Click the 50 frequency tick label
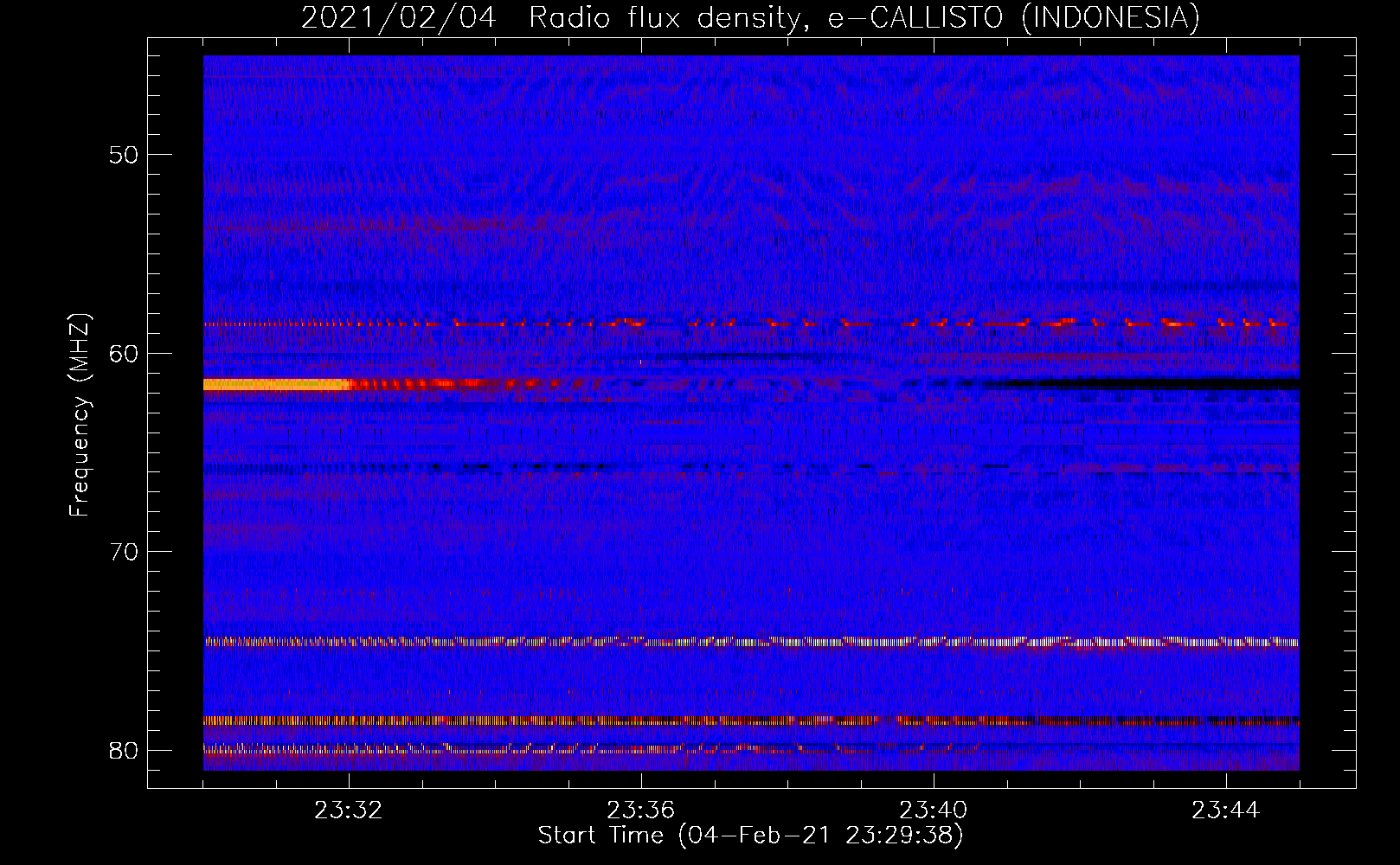This screenshot has width=1400, height=865. pos(124,155)
